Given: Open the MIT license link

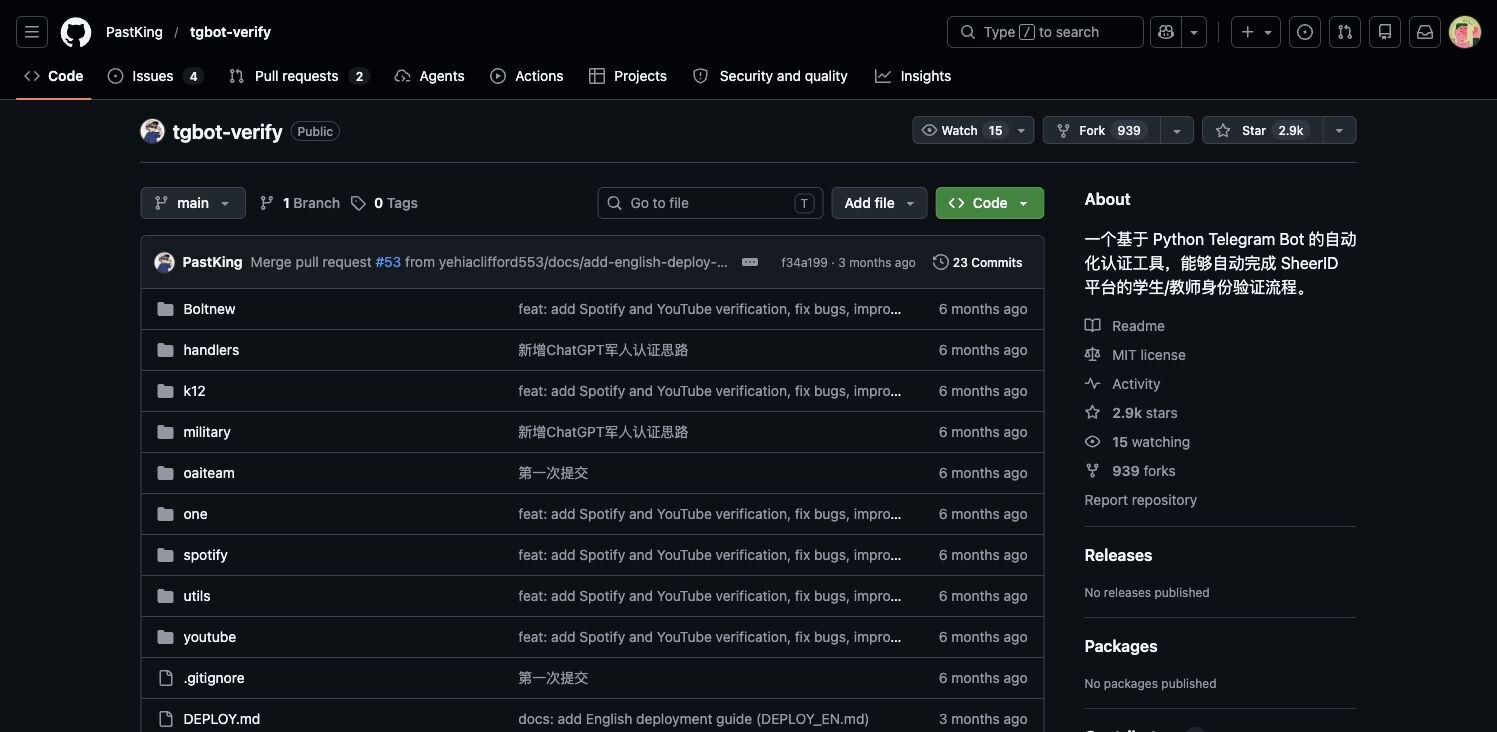Looking at the screenshot, I should click(1135, 355).
